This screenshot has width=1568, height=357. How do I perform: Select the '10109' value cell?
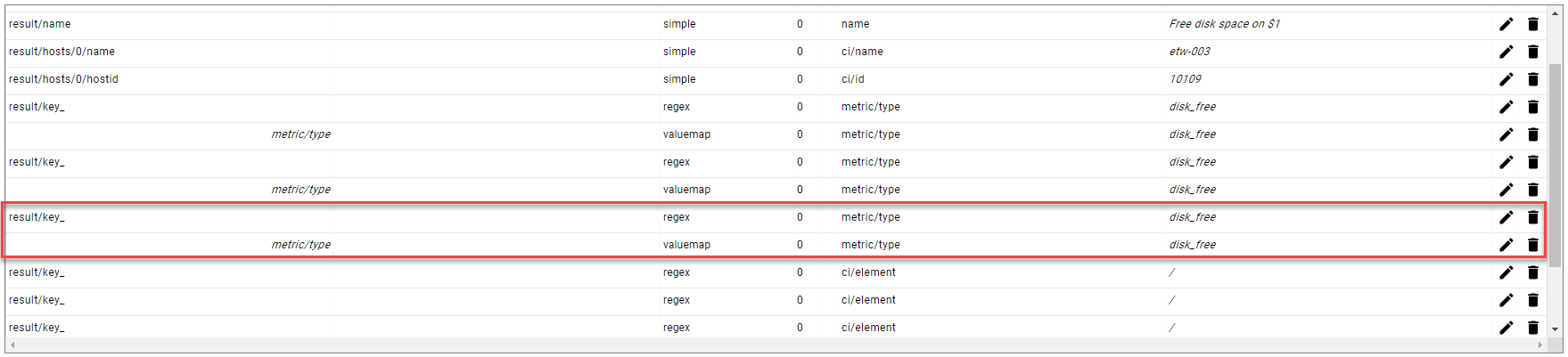(1185, 79)
